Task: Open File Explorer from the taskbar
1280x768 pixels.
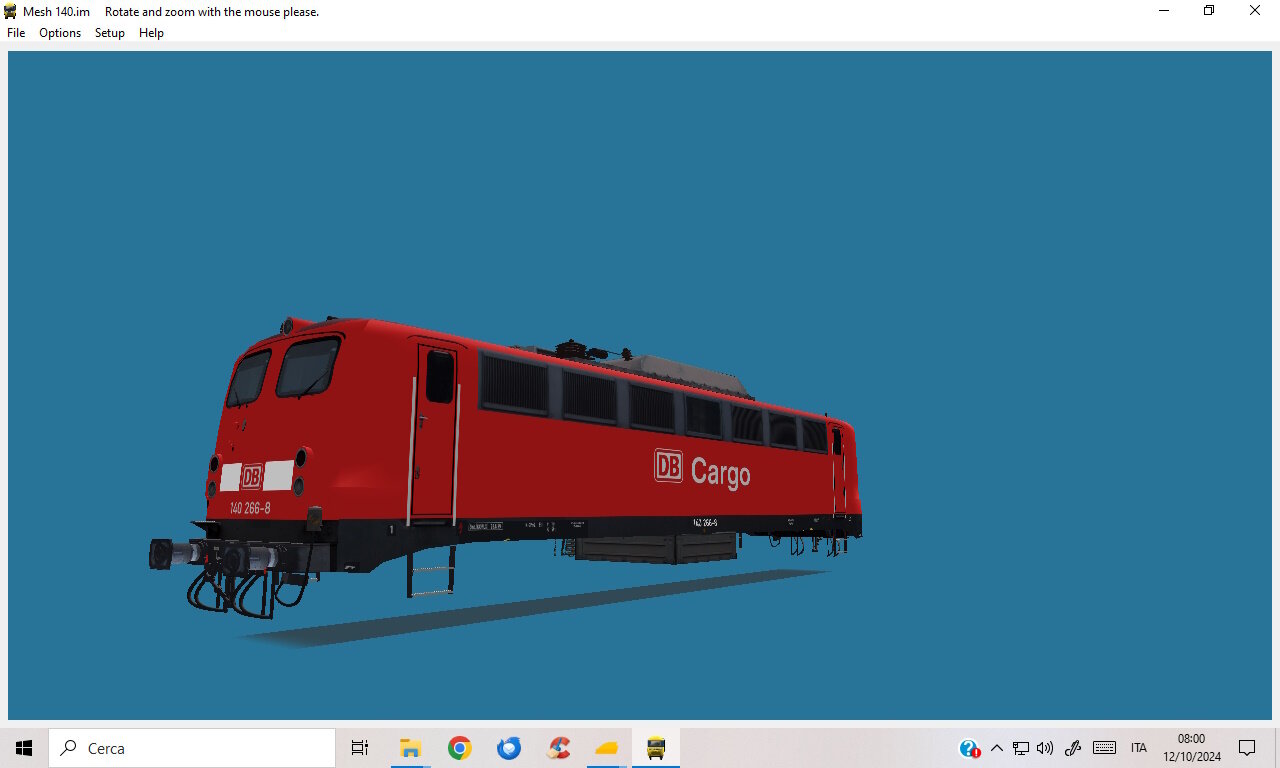Action: (410, 748)
